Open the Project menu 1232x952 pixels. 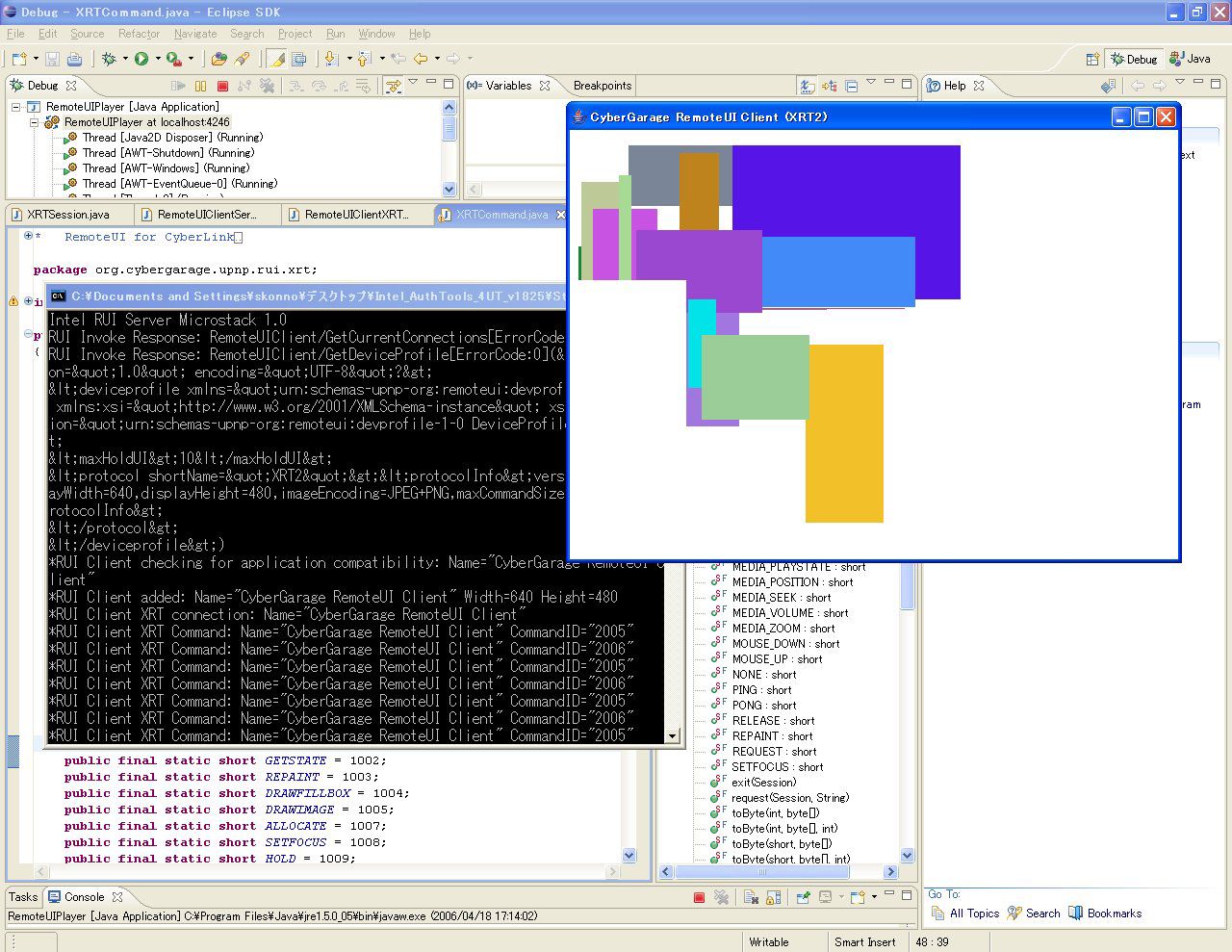(x=295, y=34)
